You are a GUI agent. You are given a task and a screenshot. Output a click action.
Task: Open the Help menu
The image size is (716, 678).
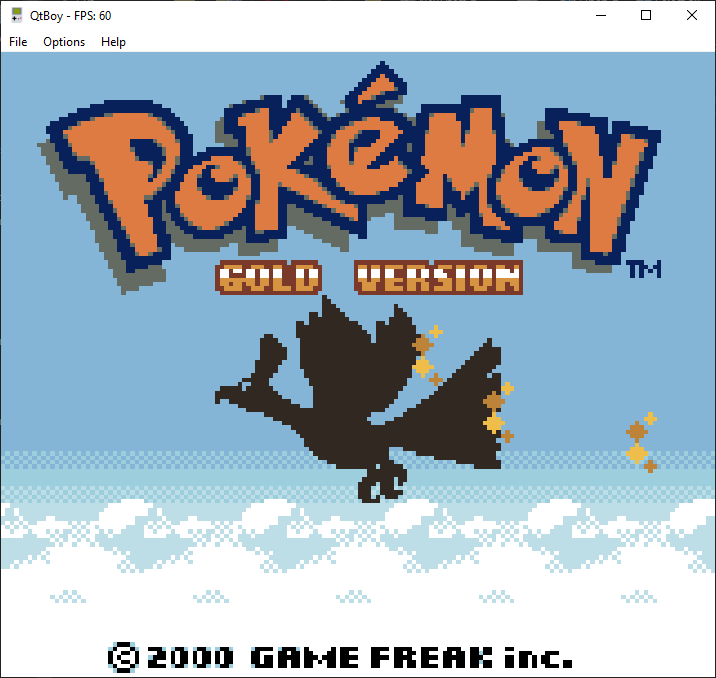coord(113,42)
